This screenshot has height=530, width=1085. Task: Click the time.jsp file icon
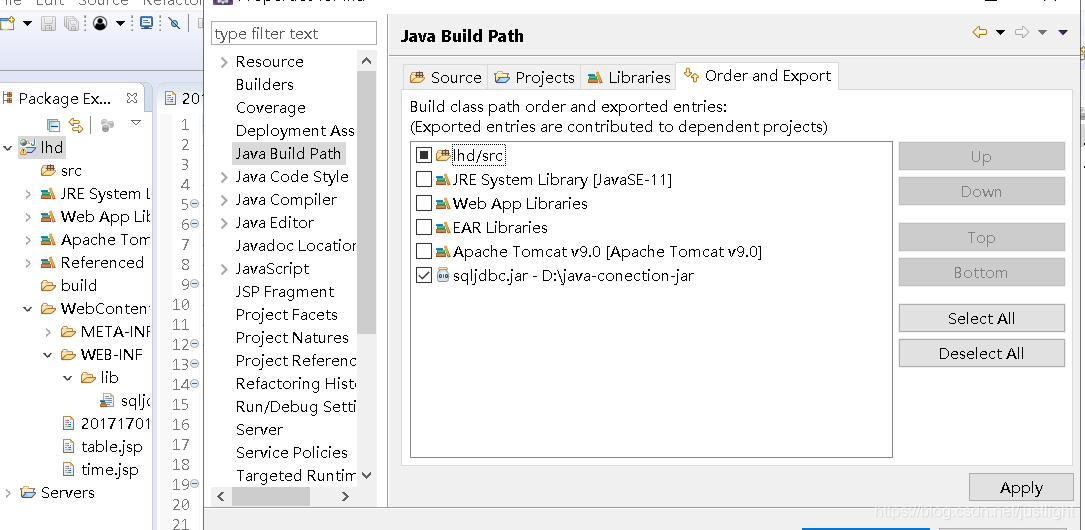[x=68, y=469]
